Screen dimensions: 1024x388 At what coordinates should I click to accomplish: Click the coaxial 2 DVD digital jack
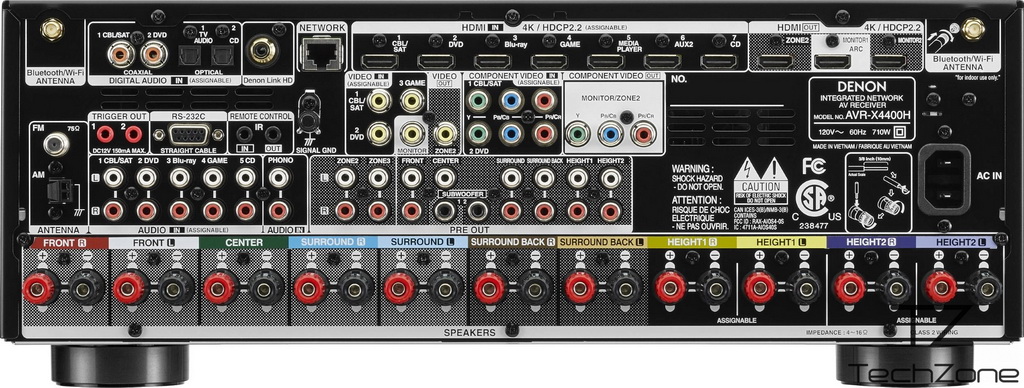click(x=154, y=55)
